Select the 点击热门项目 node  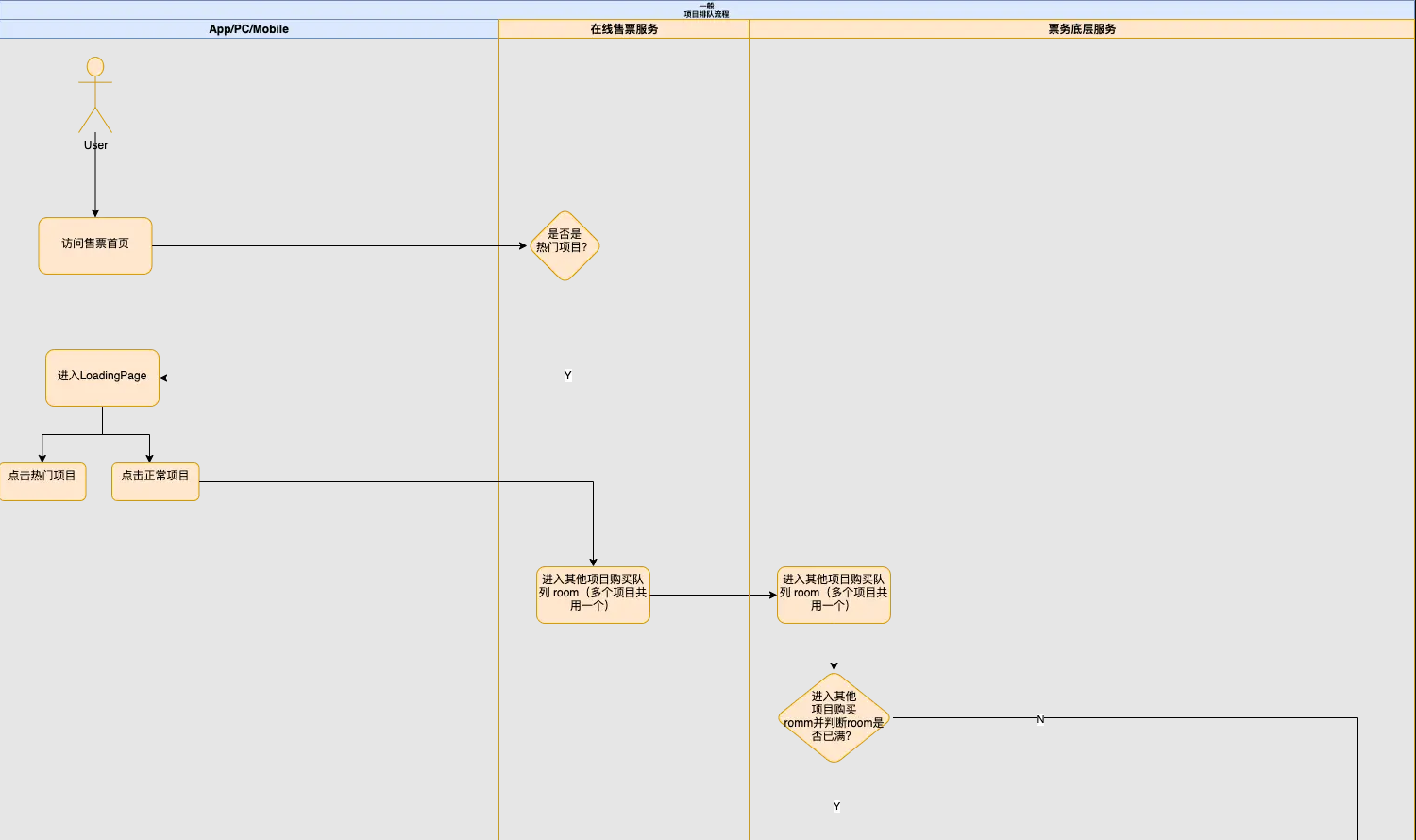(42, 481)
